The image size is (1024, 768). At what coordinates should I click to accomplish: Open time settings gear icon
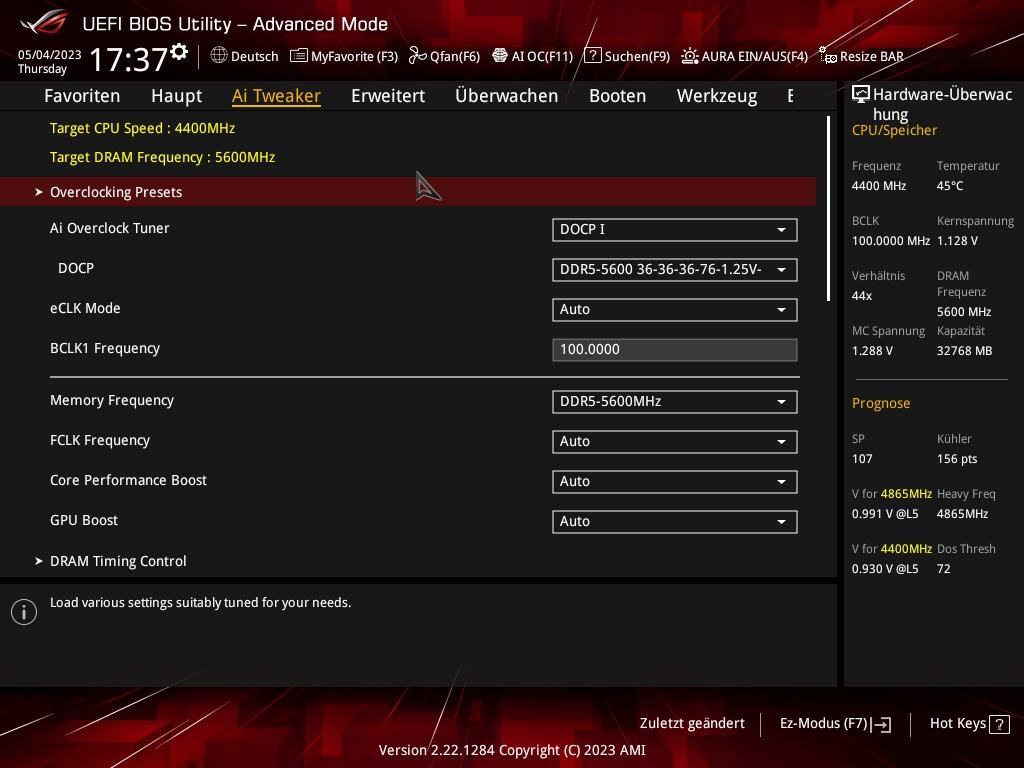pyautogui.click(x=179, y=52)
